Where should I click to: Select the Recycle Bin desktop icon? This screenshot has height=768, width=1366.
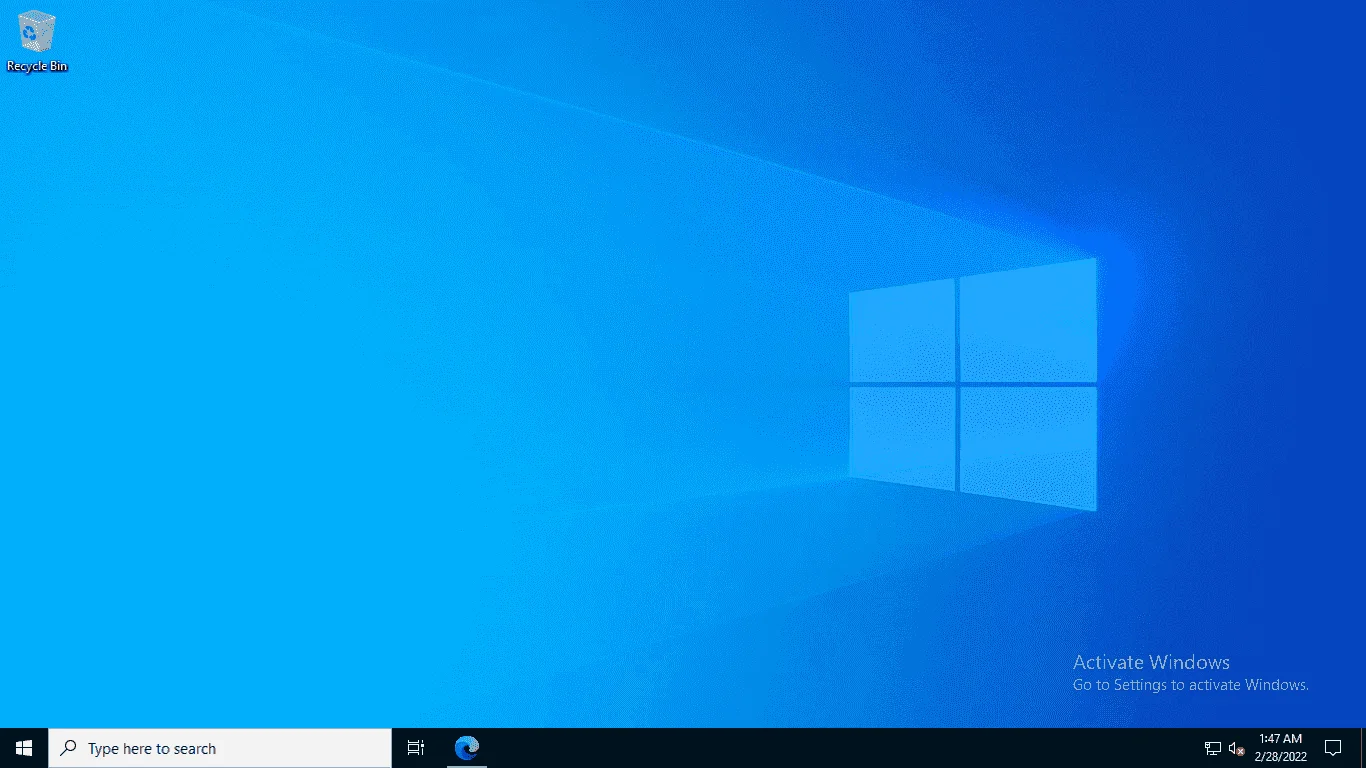click(x=37, y=41)
